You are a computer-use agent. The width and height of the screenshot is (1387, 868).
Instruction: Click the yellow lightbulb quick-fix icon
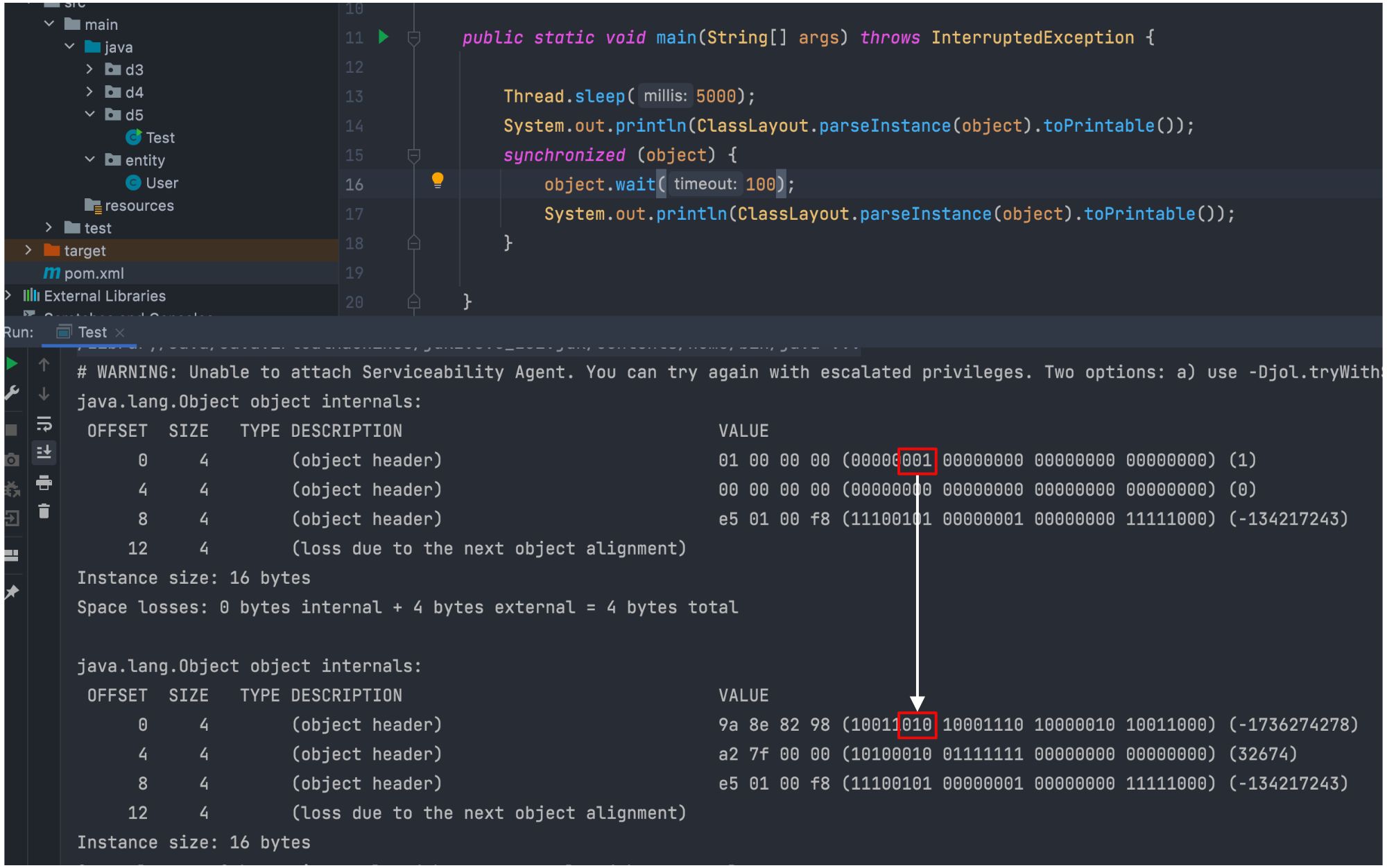coord(438,181)
